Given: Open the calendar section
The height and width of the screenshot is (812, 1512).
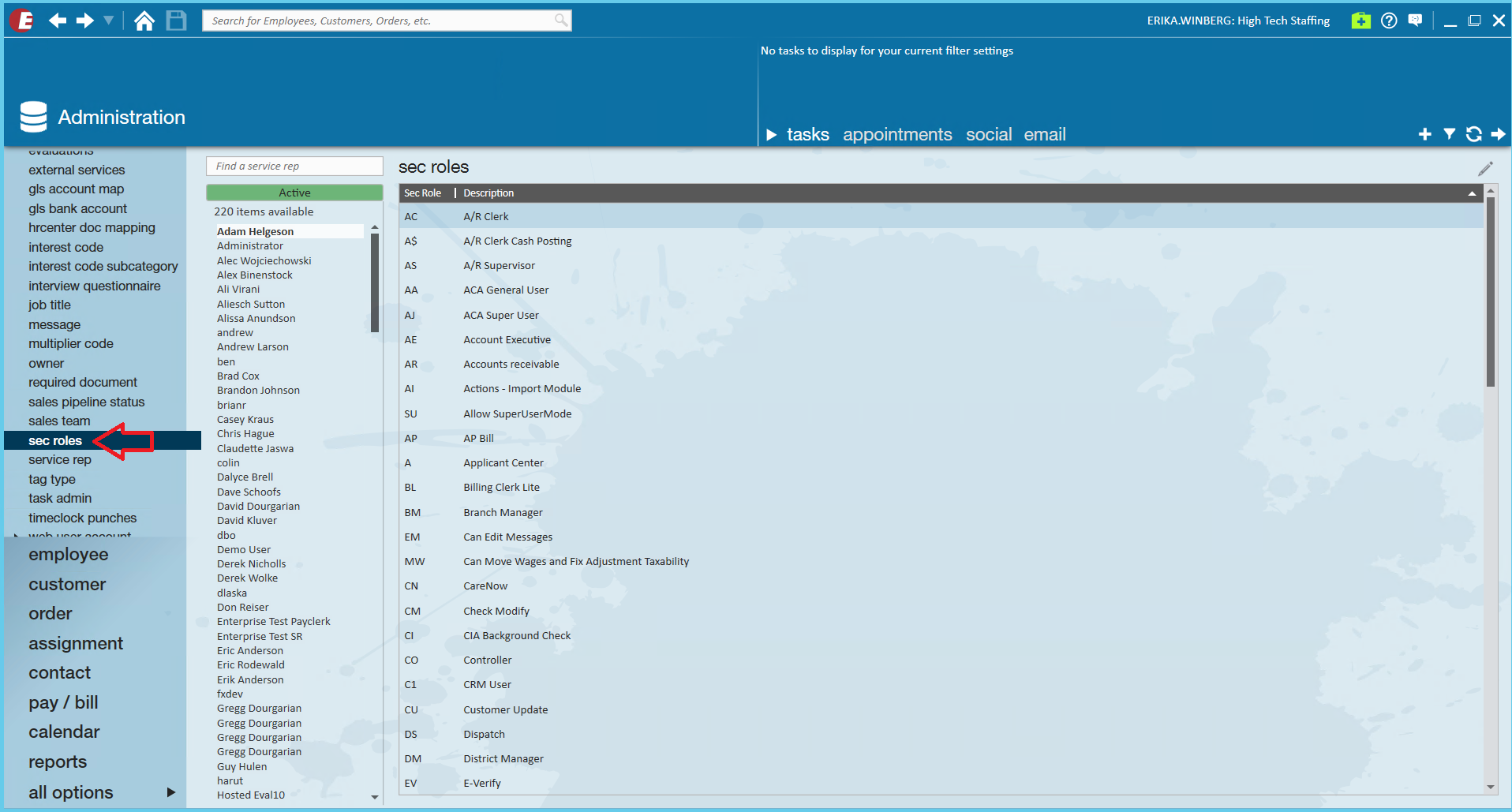Looking at the screenshot, I should coord(65,732).
